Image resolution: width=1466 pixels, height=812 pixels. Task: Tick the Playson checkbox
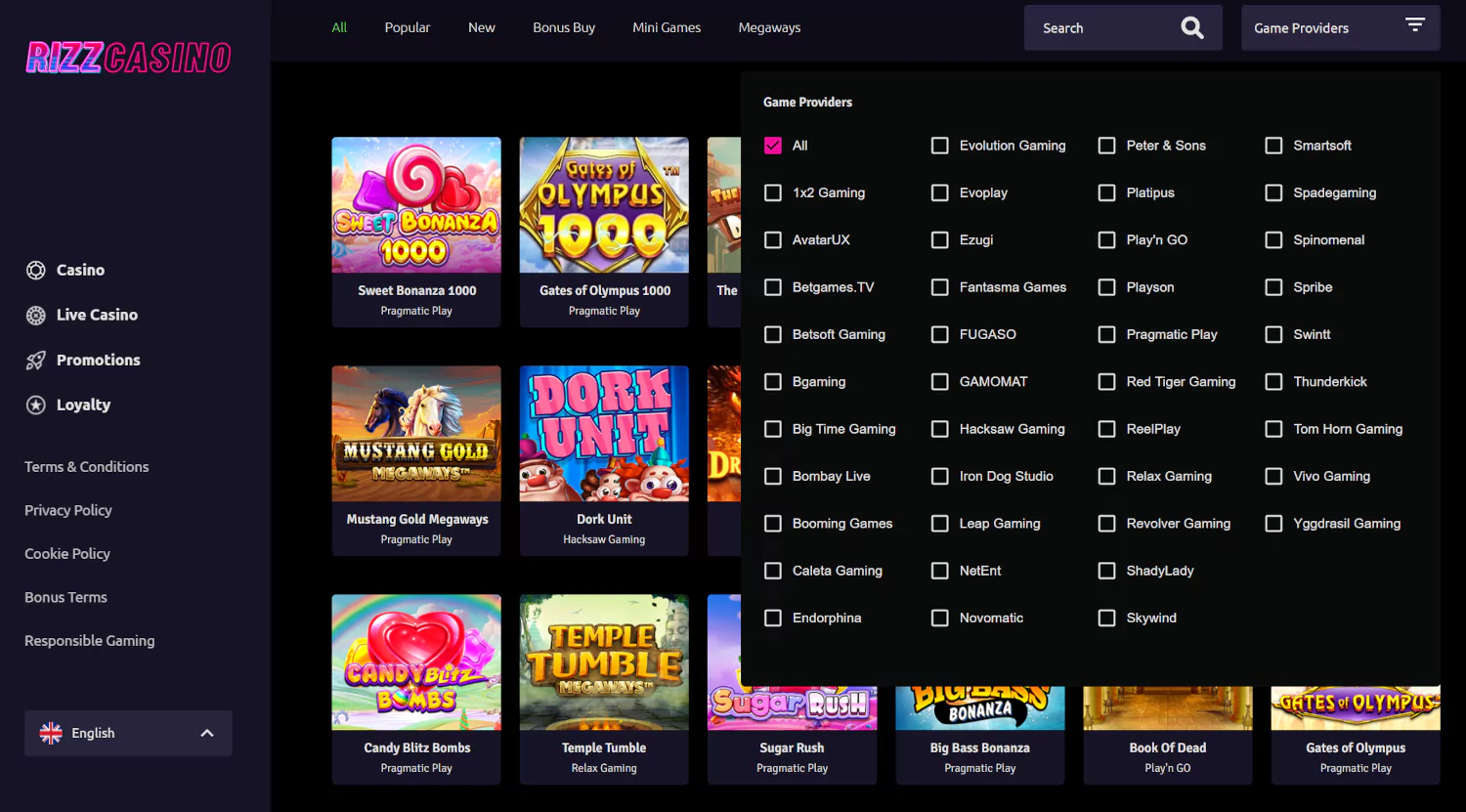coord(1107,287)
